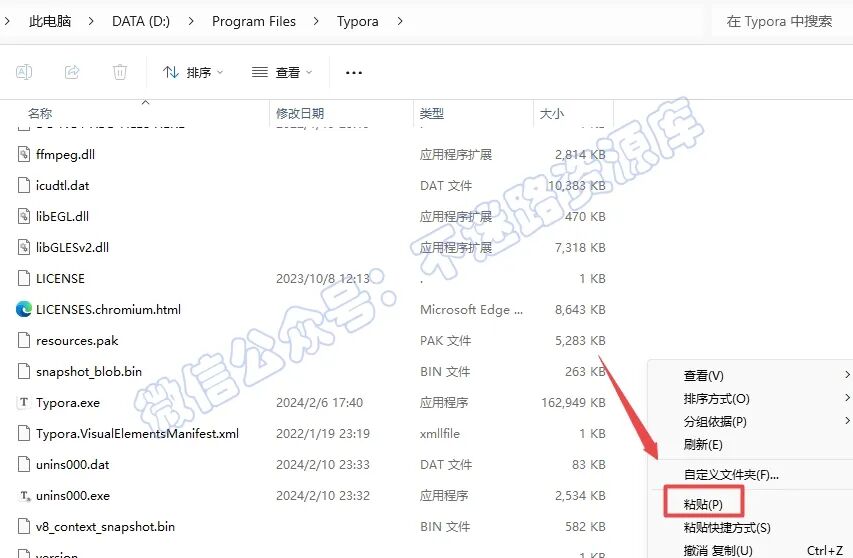Sort by the 大小 column header
Image resolution: width=853 pixels, height=558 pixels.
coord(552,113)
